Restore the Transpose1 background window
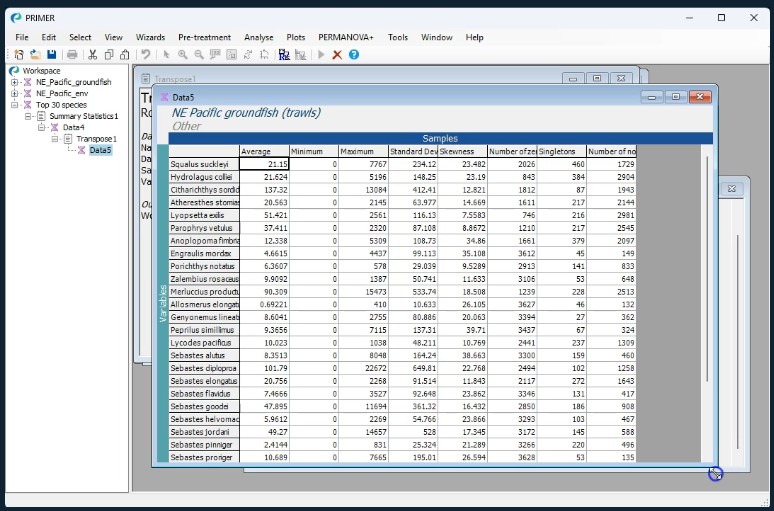Image resolution: width=774 pixels, height=511 pixels. coord(597,78)
